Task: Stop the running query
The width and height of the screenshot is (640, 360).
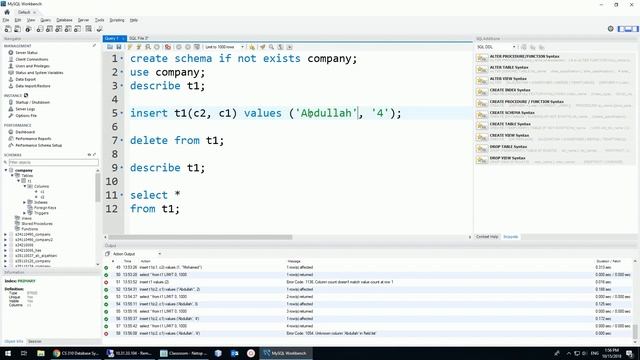Action: [x=157, y=47]
